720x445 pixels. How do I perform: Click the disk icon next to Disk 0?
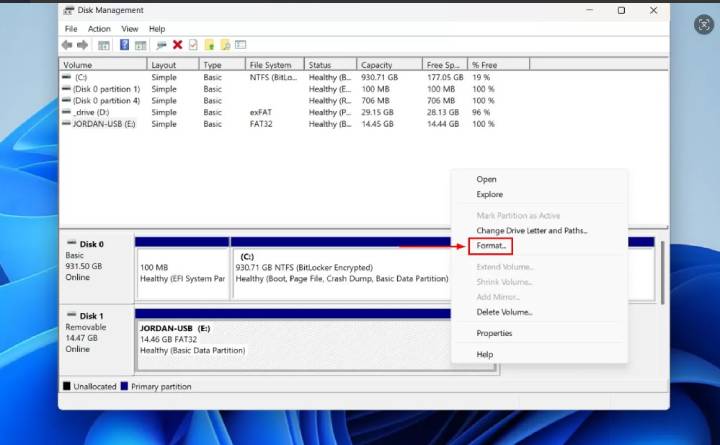(72, 243)
